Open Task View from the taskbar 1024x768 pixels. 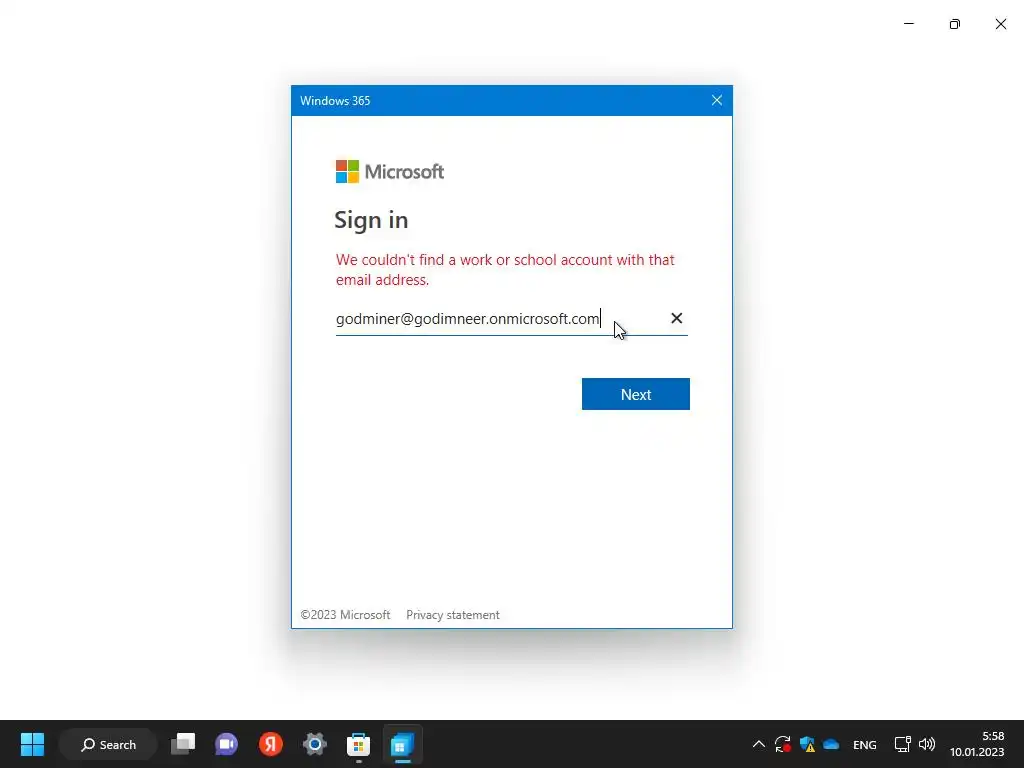(183, 744)
